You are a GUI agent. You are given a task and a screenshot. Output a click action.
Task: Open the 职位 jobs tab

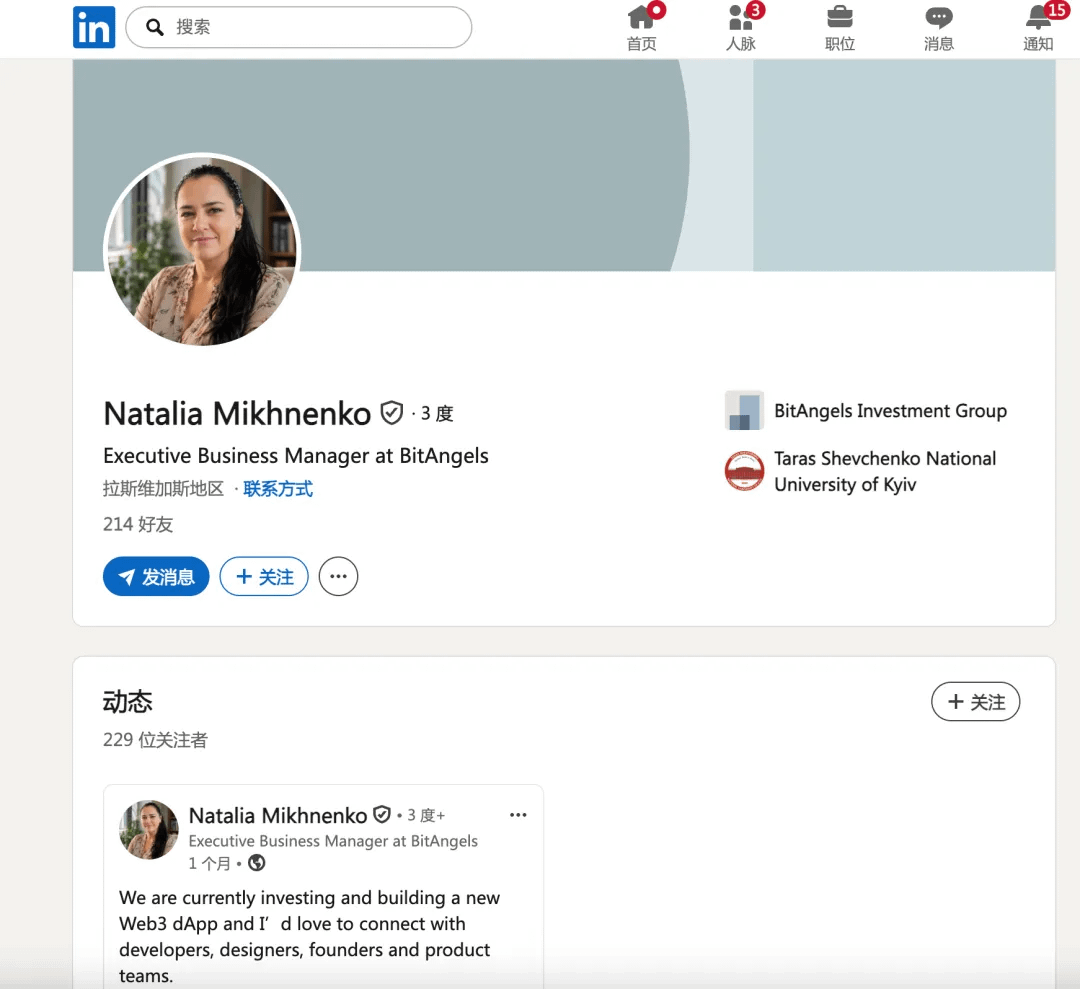click(840, 28)
